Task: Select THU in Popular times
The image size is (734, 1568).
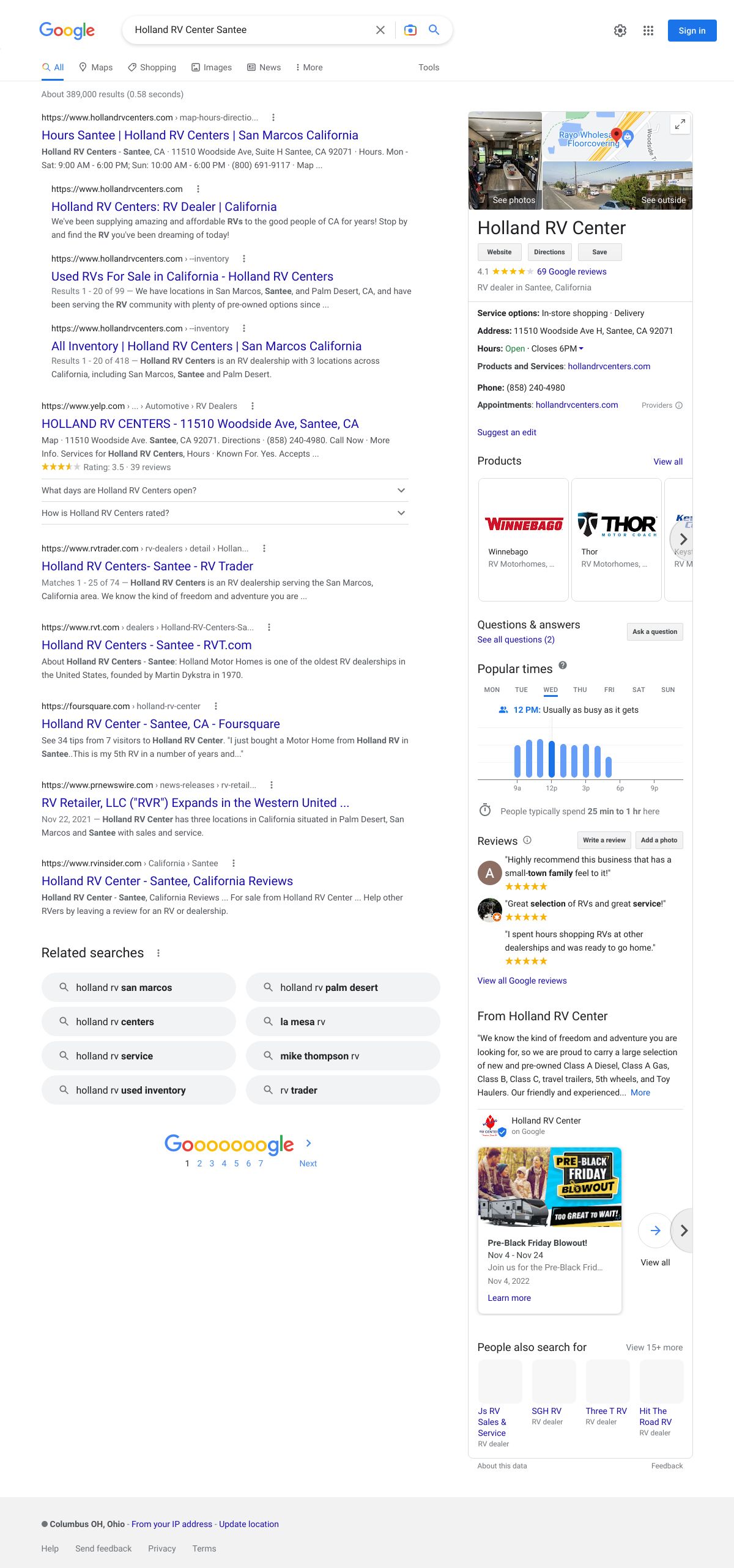Action: coord(579,690)
